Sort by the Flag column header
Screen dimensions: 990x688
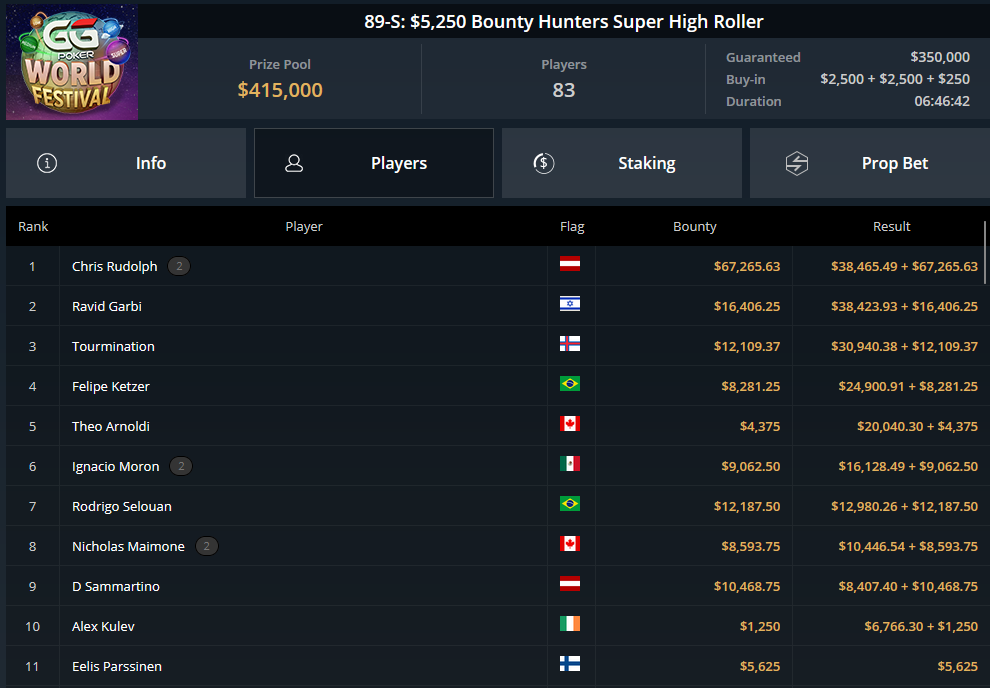[572, 227]
